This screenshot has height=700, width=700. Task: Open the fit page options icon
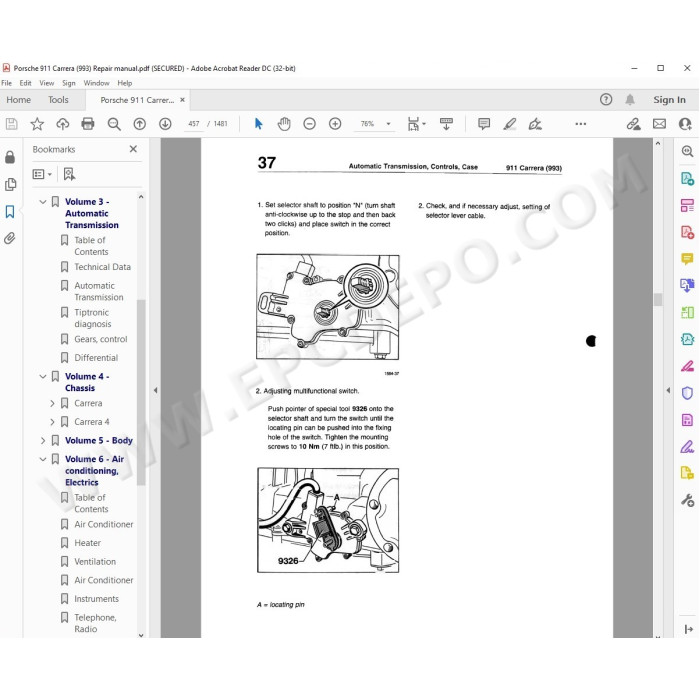[414, 124]
